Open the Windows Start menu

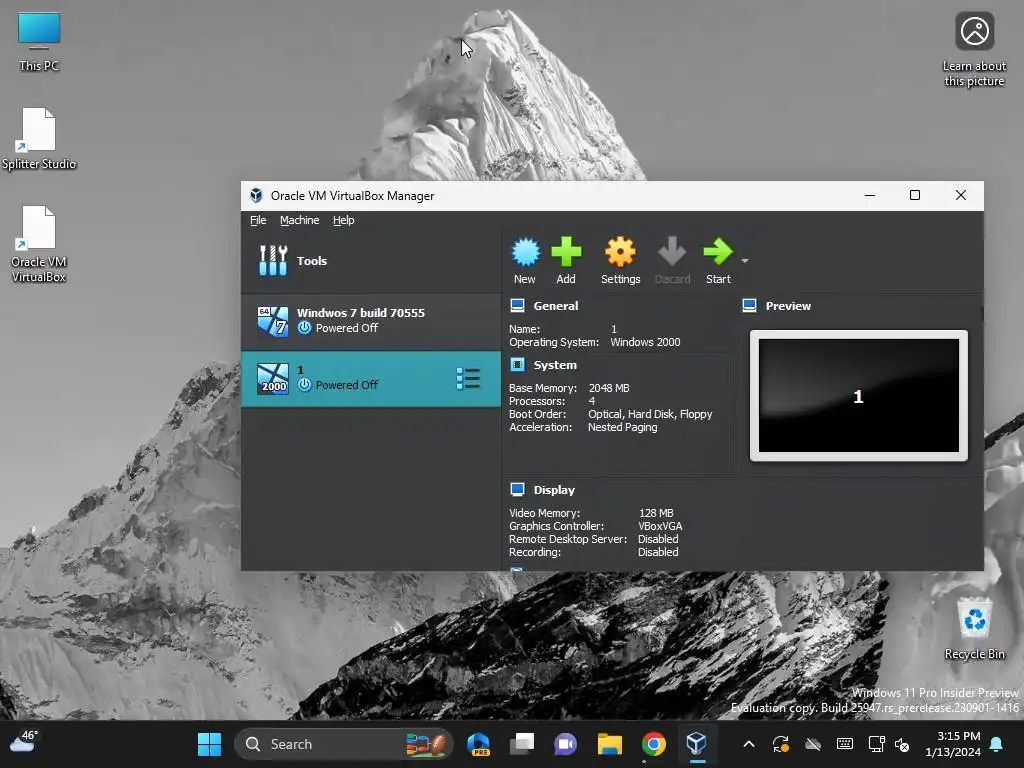(210, 744)
